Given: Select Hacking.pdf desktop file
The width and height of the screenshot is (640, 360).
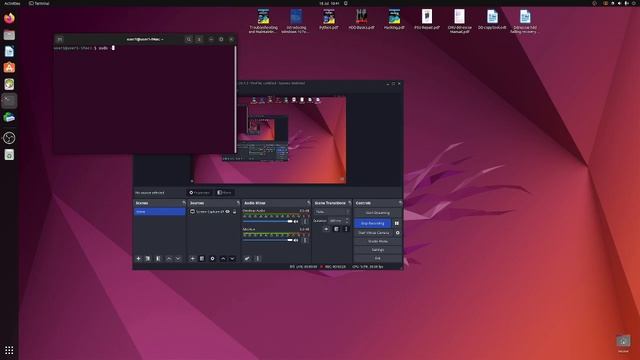Looking at the screenshot, I should [x=394, y=20].
